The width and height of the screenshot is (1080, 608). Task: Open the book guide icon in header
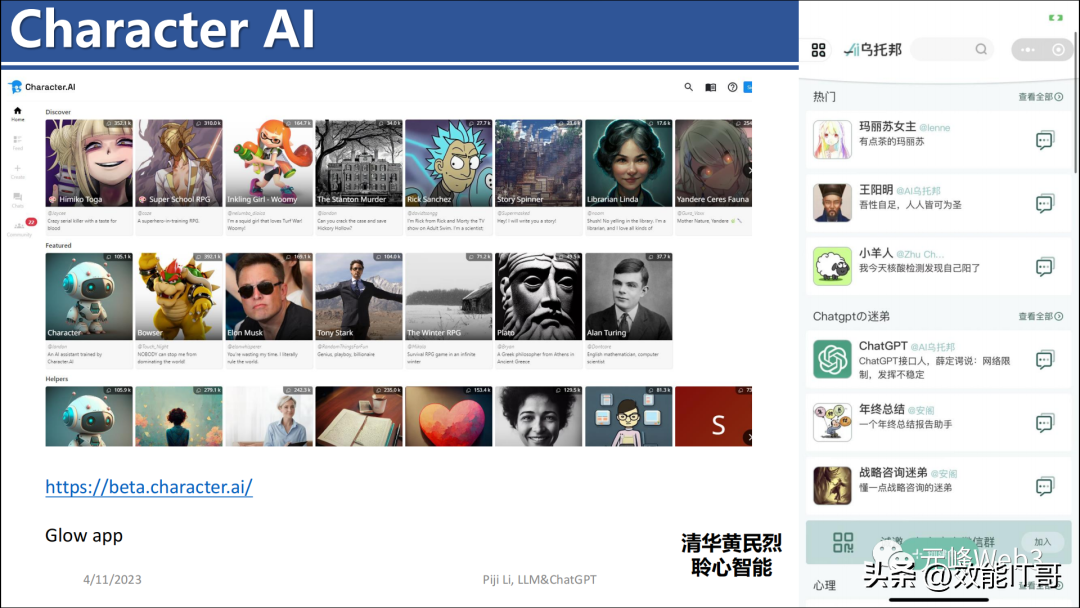(710, 87)
